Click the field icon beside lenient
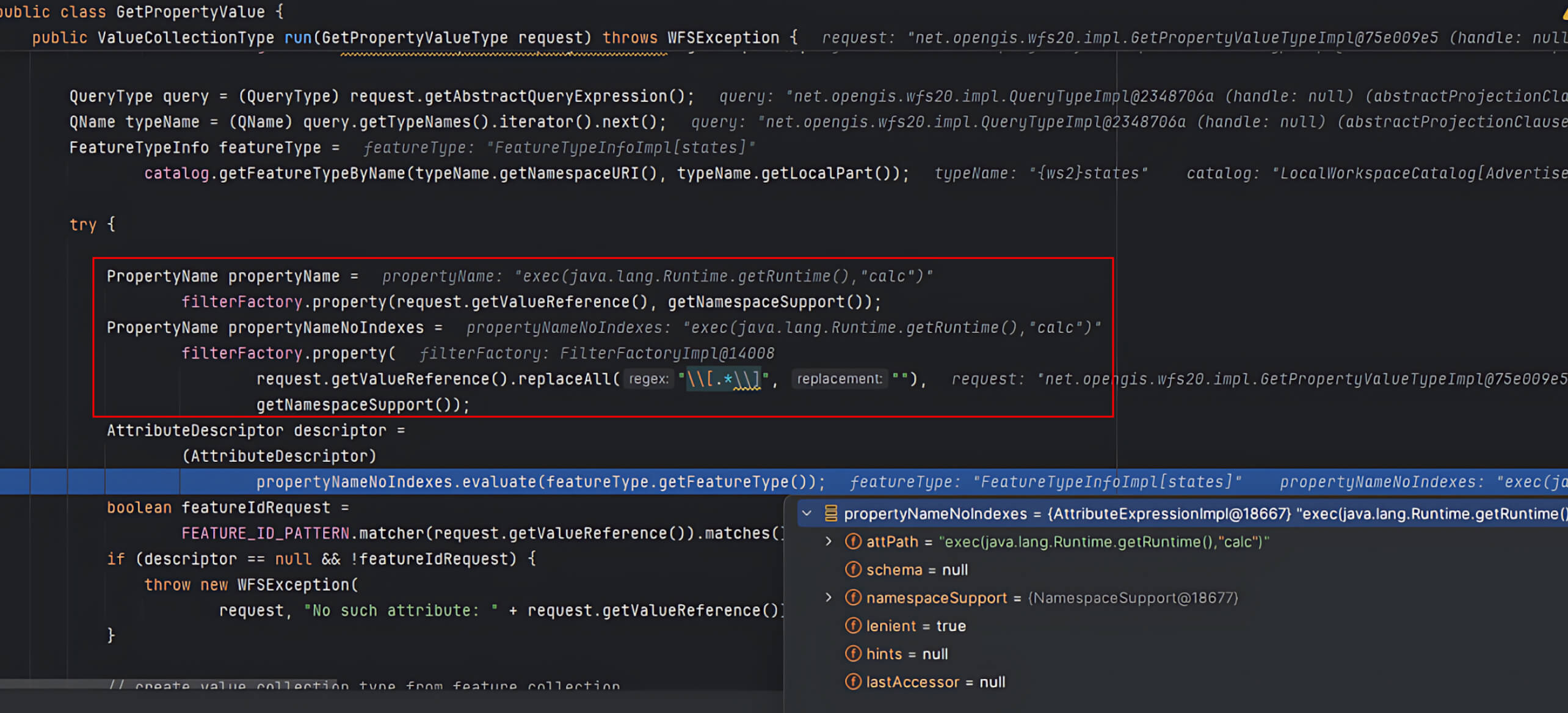Screen dimensions: 1568x713 tap(853, 626)
